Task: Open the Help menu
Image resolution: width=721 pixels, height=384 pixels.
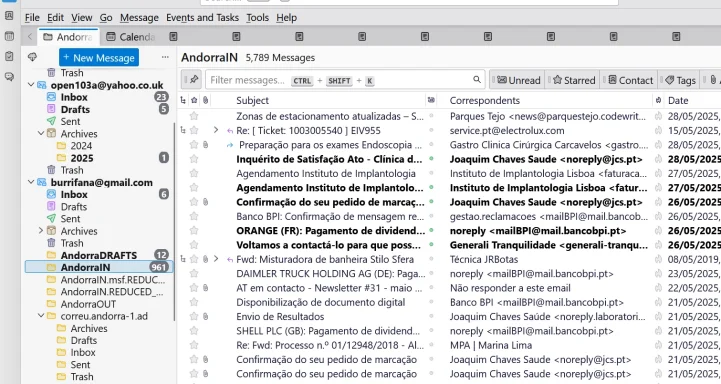Action: [286, 18]
